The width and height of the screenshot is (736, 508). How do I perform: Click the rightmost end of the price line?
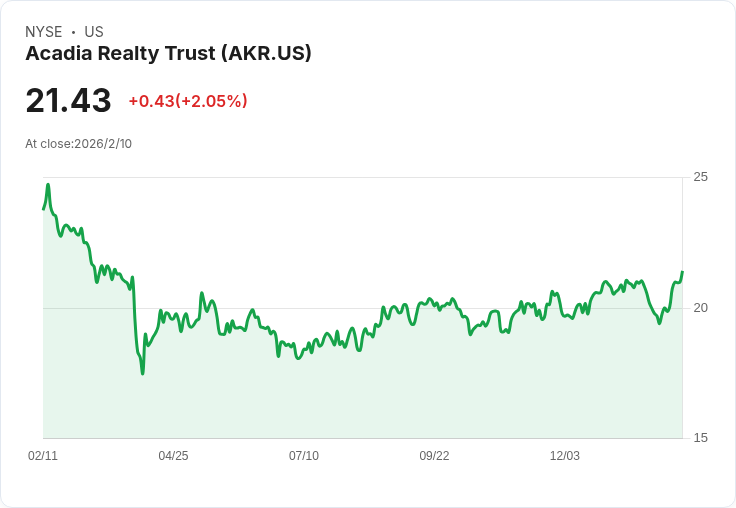point(682,272)
